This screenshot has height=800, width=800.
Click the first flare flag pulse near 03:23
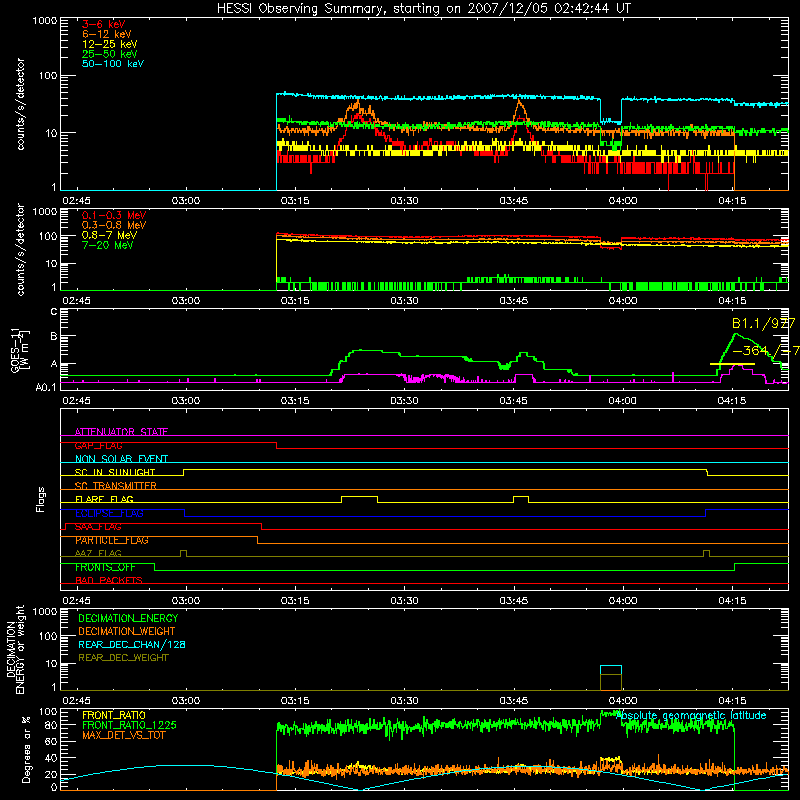359,499
